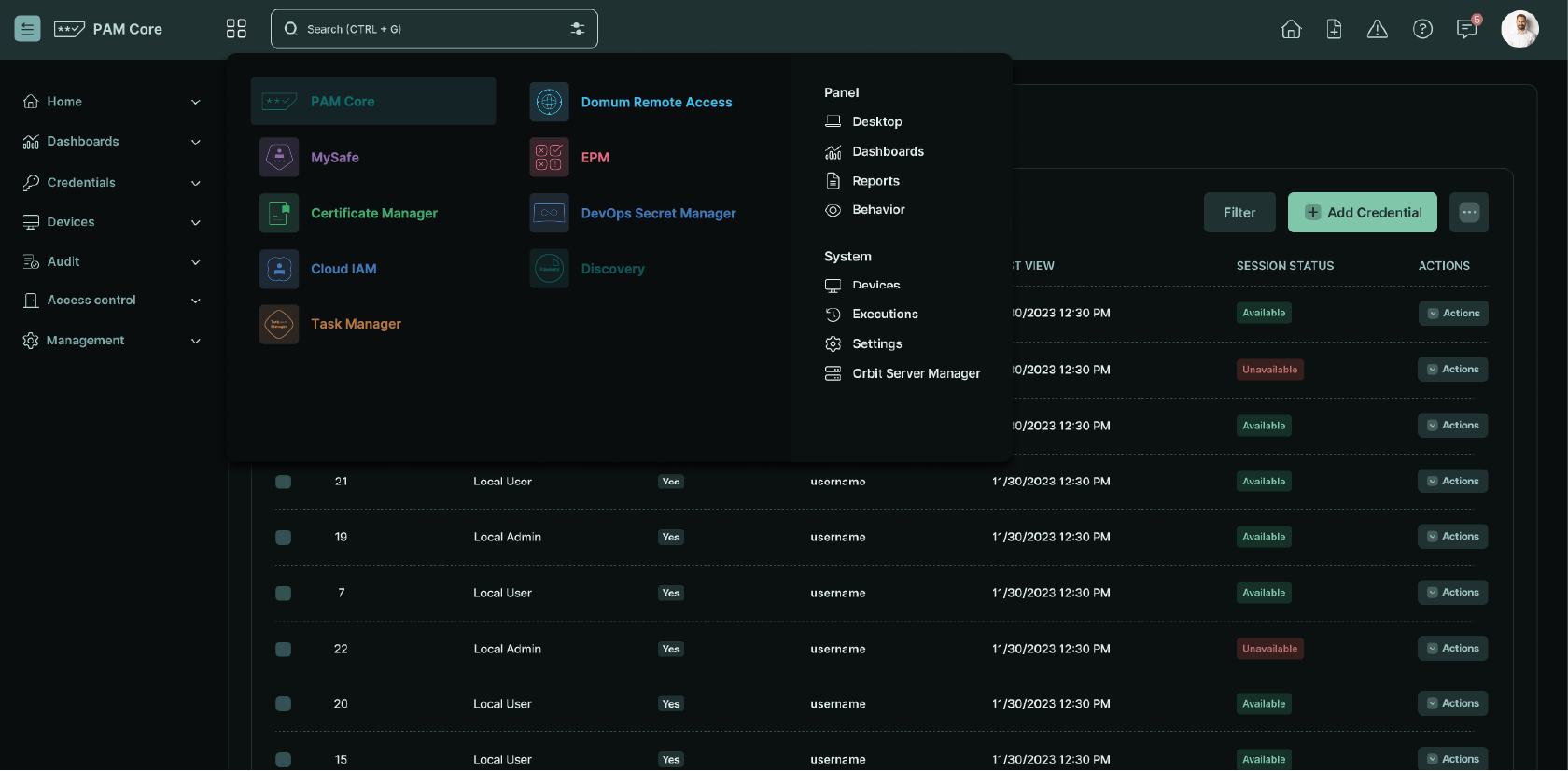Viewport: 1568px width, 771px height.
Task: Open MySafe module icon
Action: pos(279,157)
